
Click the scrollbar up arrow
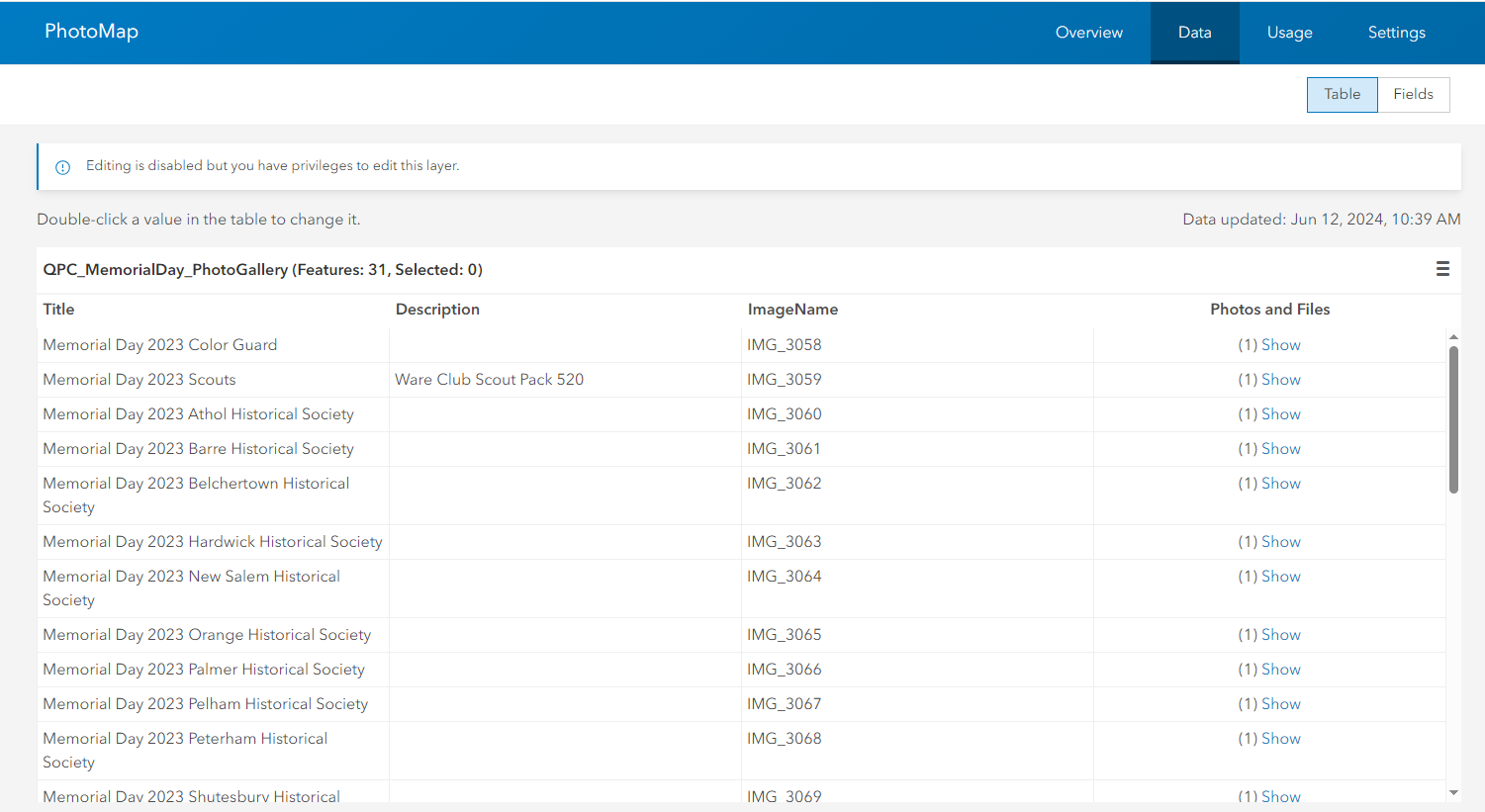1453,336
